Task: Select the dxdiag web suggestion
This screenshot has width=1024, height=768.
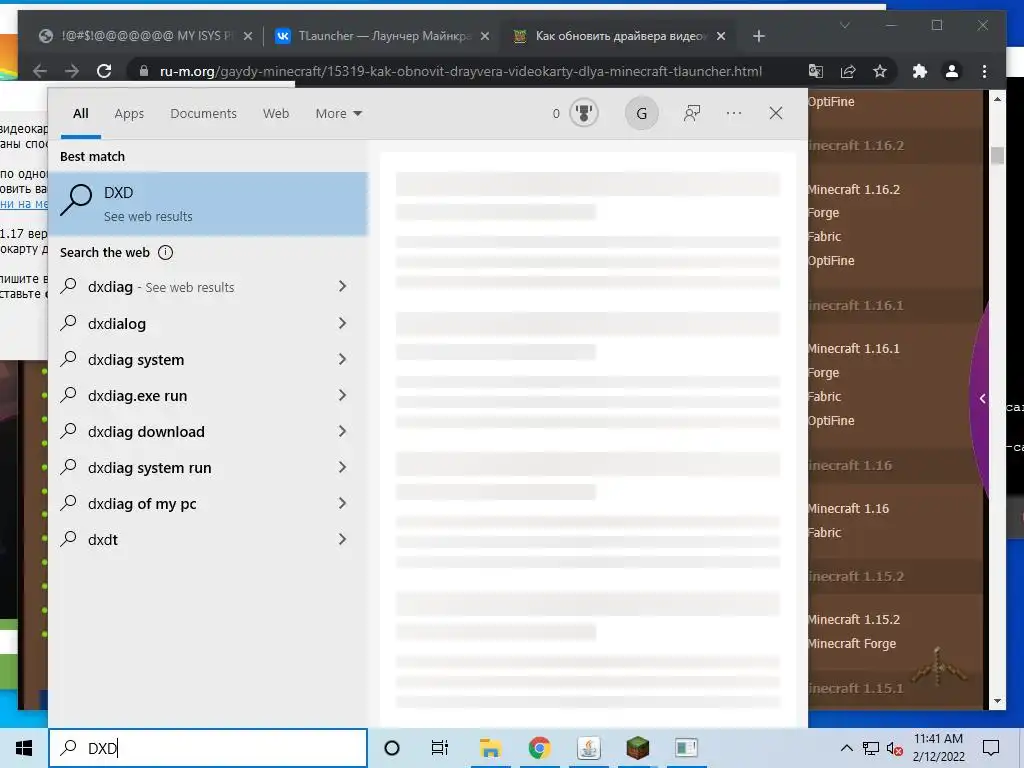Action: coord(208,287)
